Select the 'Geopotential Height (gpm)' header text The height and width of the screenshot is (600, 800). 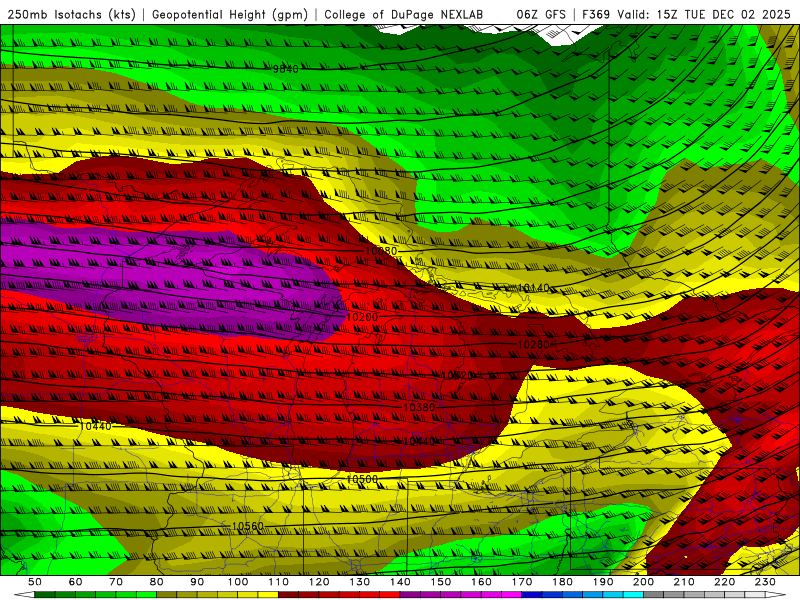(230, 15)
